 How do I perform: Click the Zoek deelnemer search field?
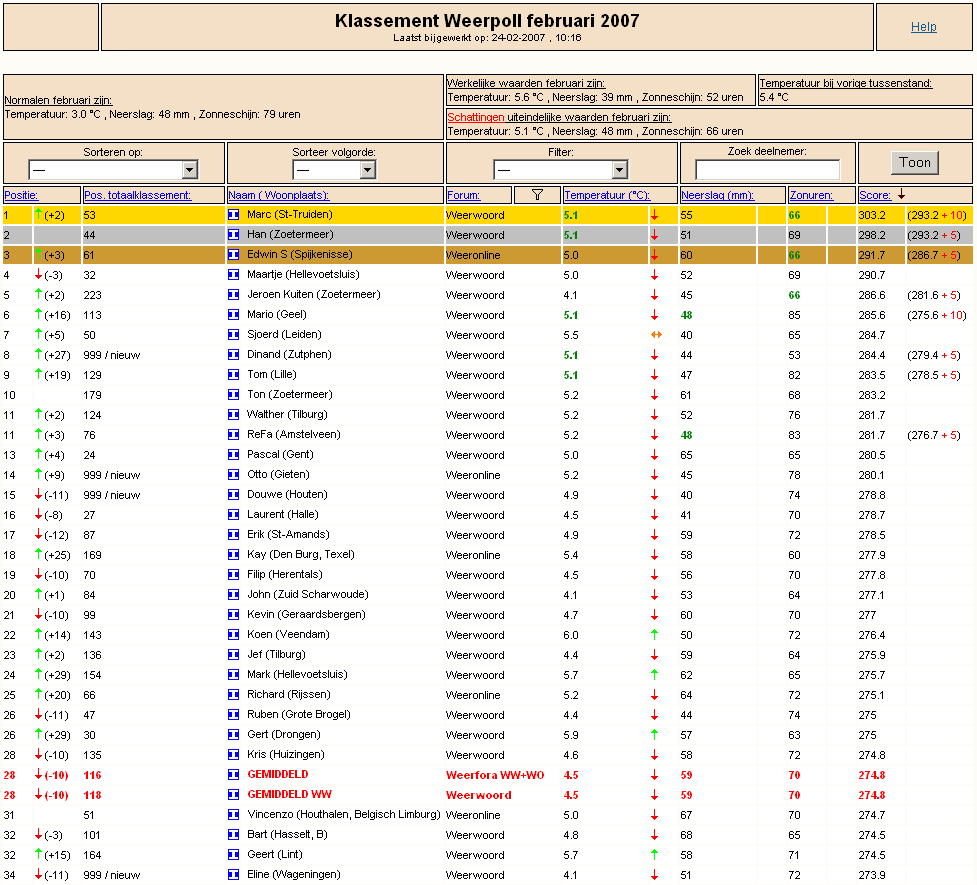click(x=768, y=170)
